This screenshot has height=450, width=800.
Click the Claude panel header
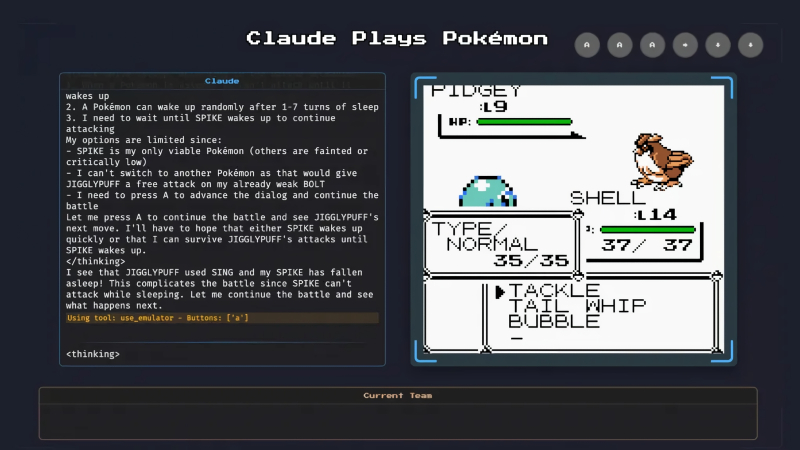[222, 80]
